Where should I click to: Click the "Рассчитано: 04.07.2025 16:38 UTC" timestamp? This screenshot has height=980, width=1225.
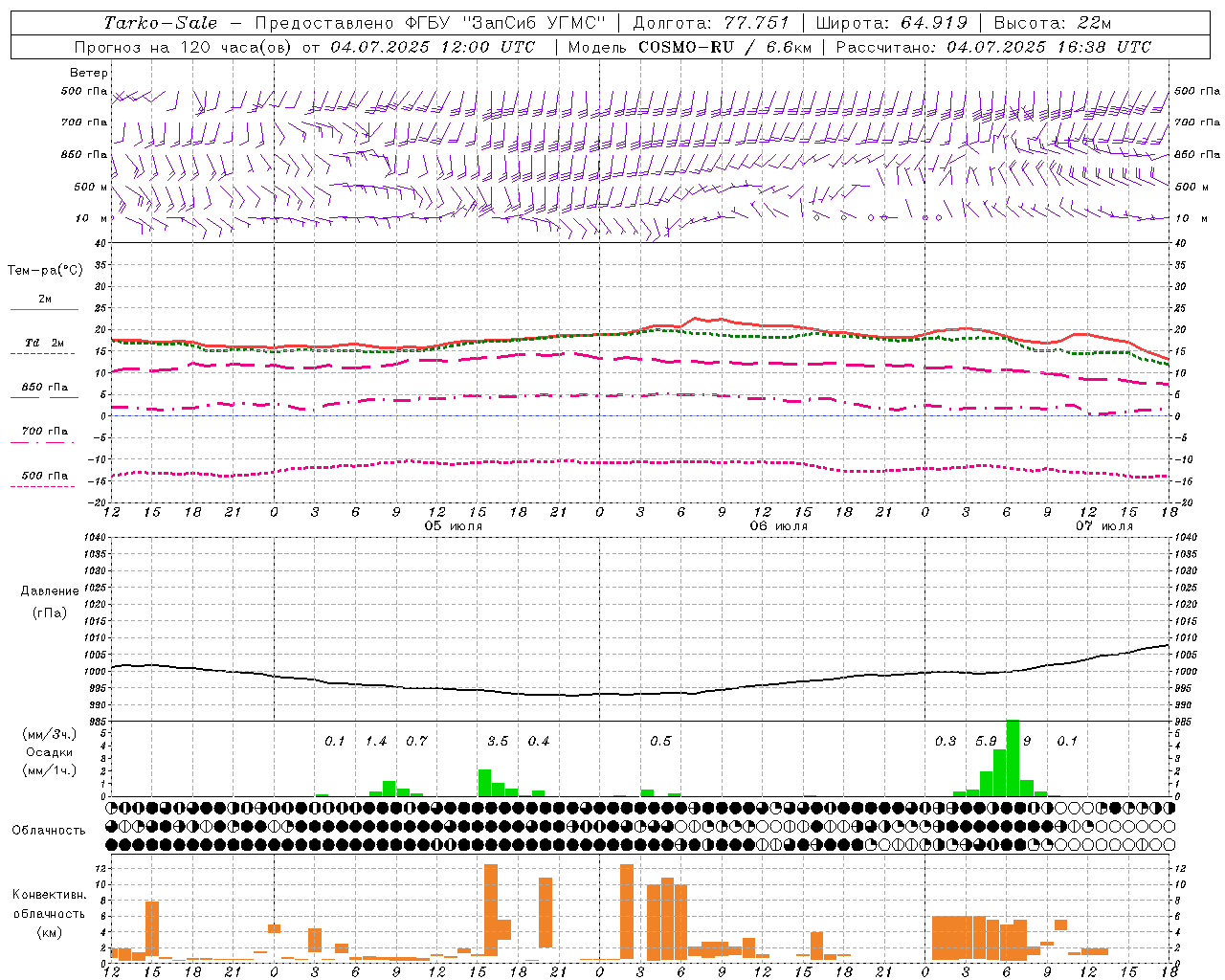pyautogui.click(x=993, y=47)
